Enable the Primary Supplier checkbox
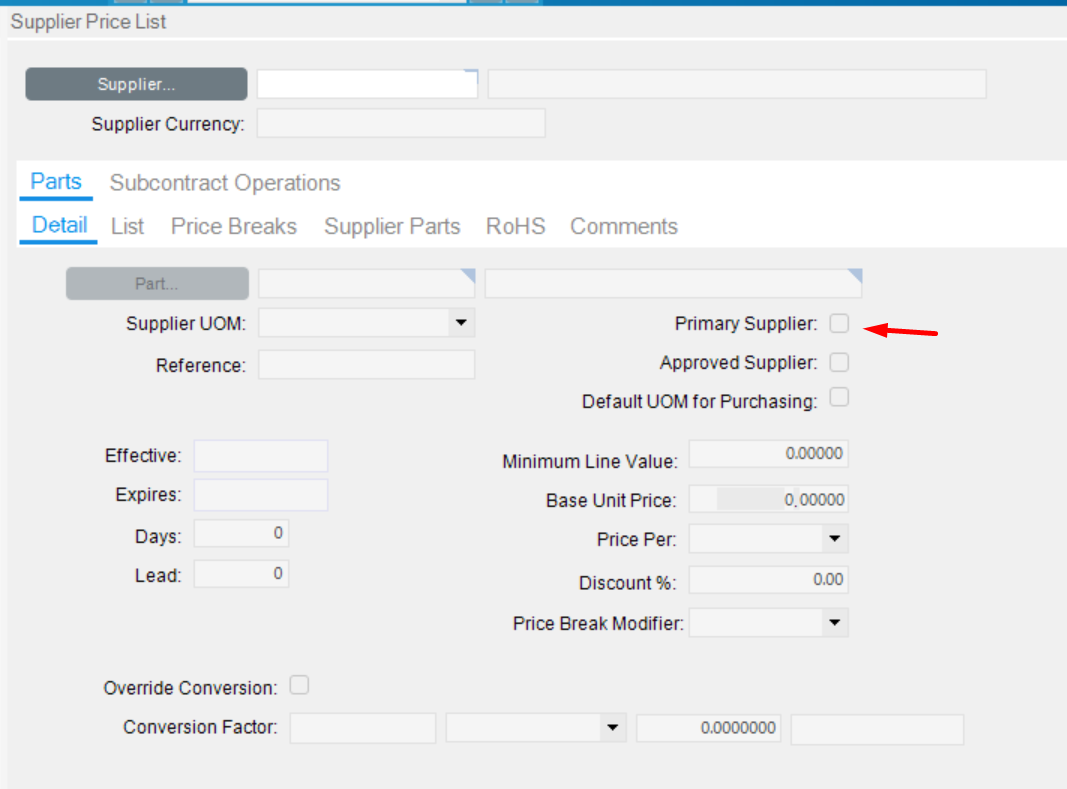 coord(839,323)
